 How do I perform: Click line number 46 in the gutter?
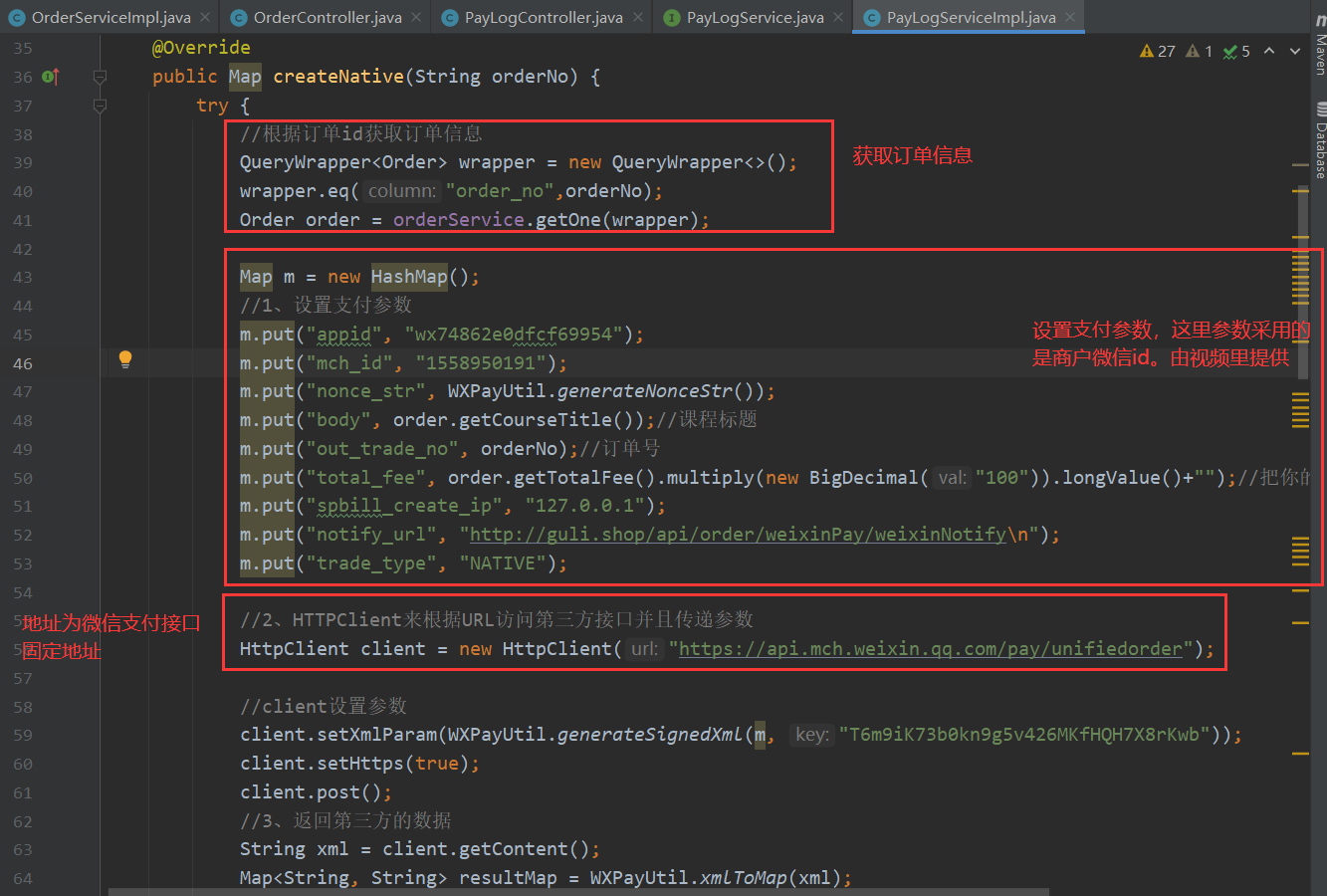point(23,363)
